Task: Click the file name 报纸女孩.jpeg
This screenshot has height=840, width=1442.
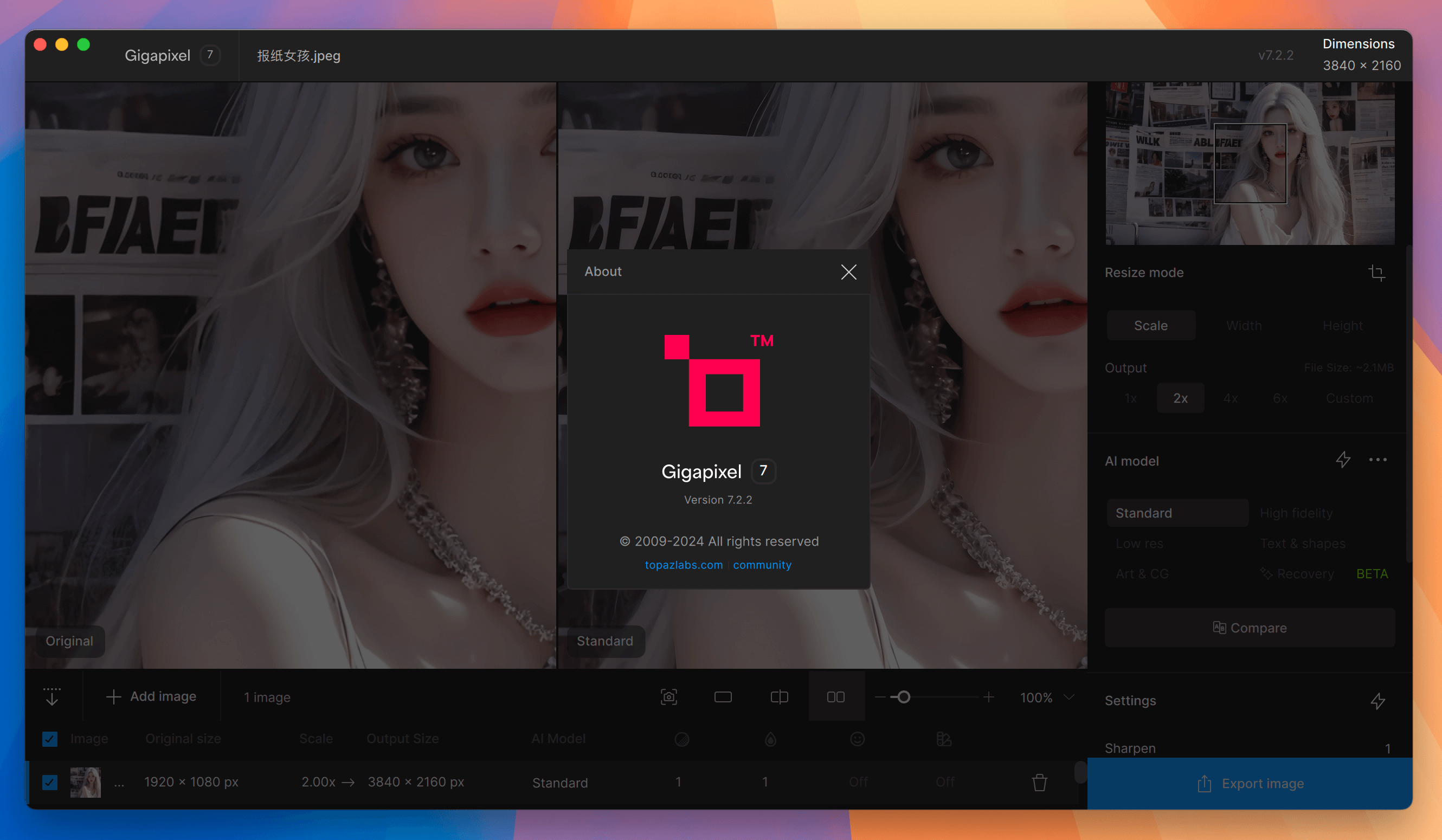Action: coord(299,55)
